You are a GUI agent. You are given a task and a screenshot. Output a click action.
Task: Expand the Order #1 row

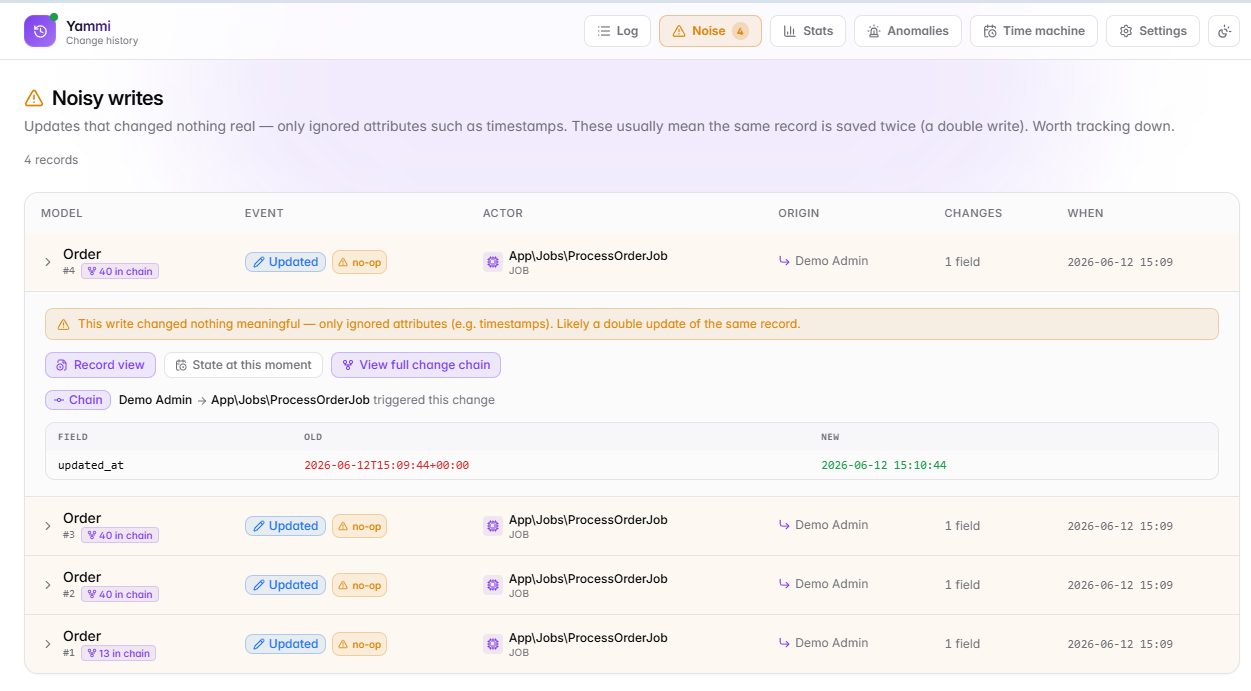coord(47,644)
